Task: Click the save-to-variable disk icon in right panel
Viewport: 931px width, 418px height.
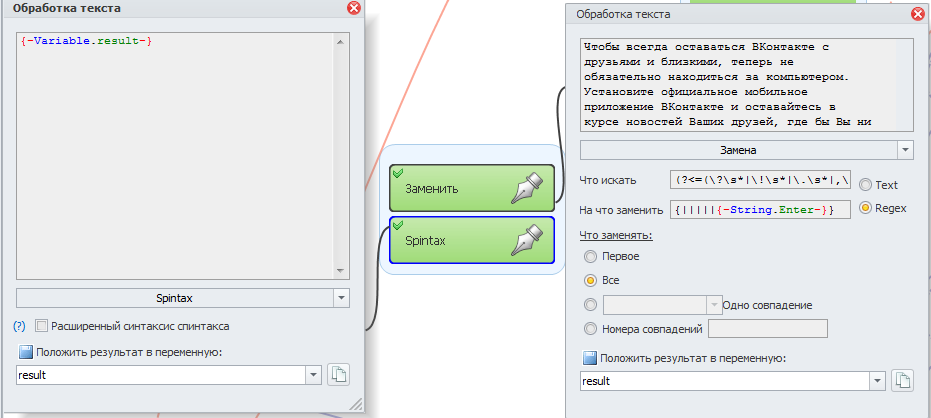Action: (590, 357)
